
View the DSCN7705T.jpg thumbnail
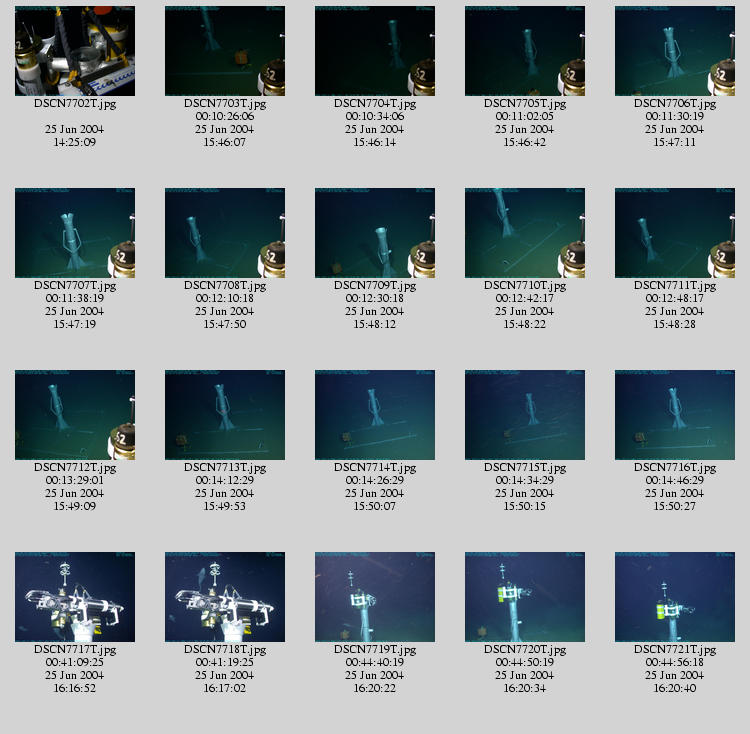[525, 51]
